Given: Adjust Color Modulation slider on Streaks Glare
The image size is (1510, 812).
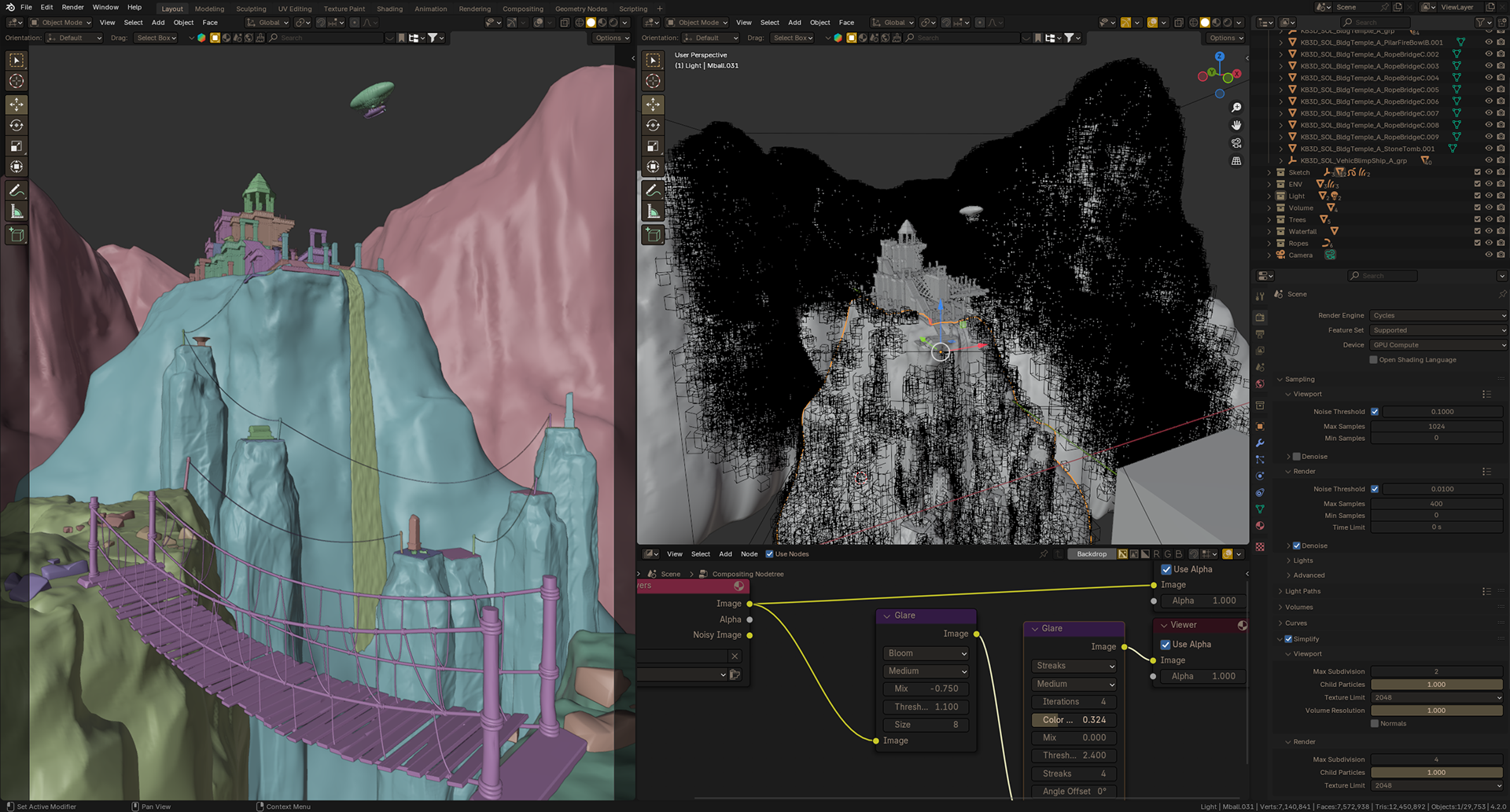Looking at the screenshot, I should (x=1074, y=720).
